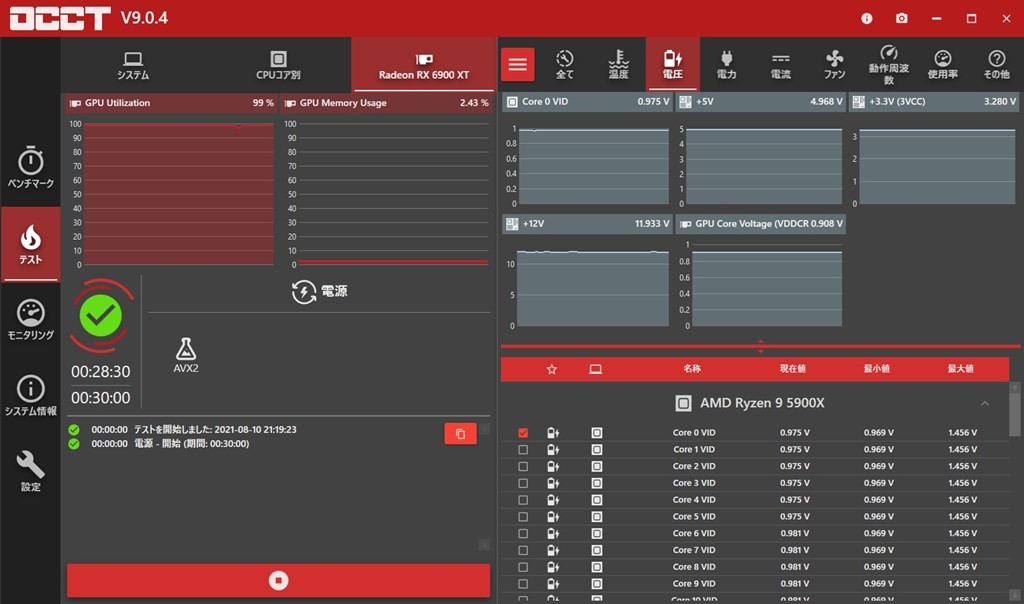Uncheck the Core 0 VID checkbox
This screenshot has height=604, width=1024.
click(x=523, y=433)
